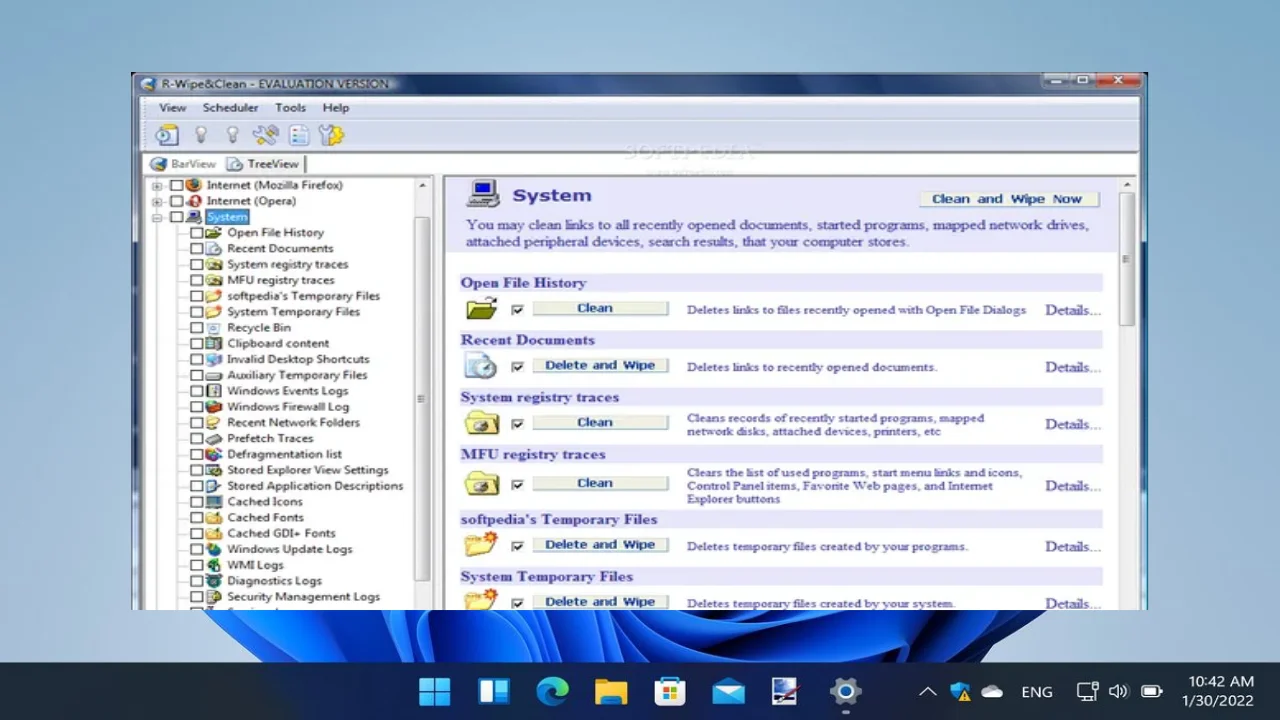Check the Prefetch Traces tree checkbox
The image size is (1280, 720).
(x=197, y=438)
